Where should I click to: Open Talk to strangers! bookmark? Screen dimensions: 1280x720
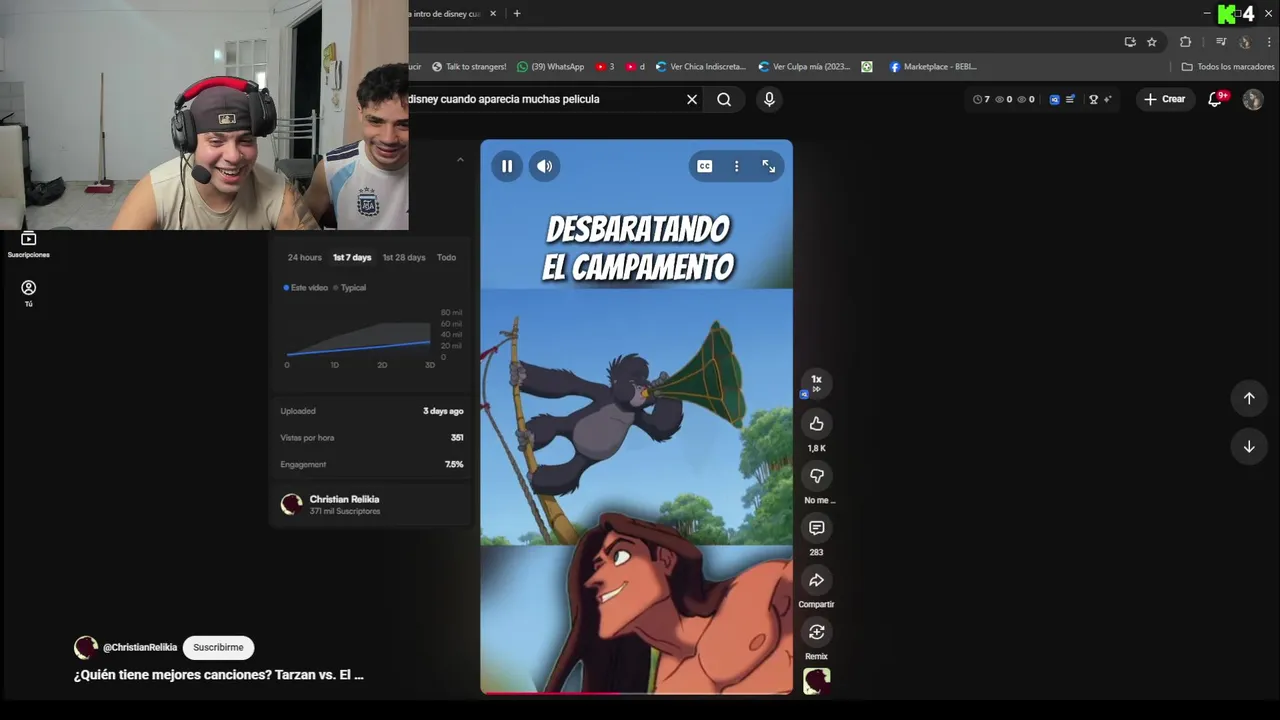[x=469, y=67]
